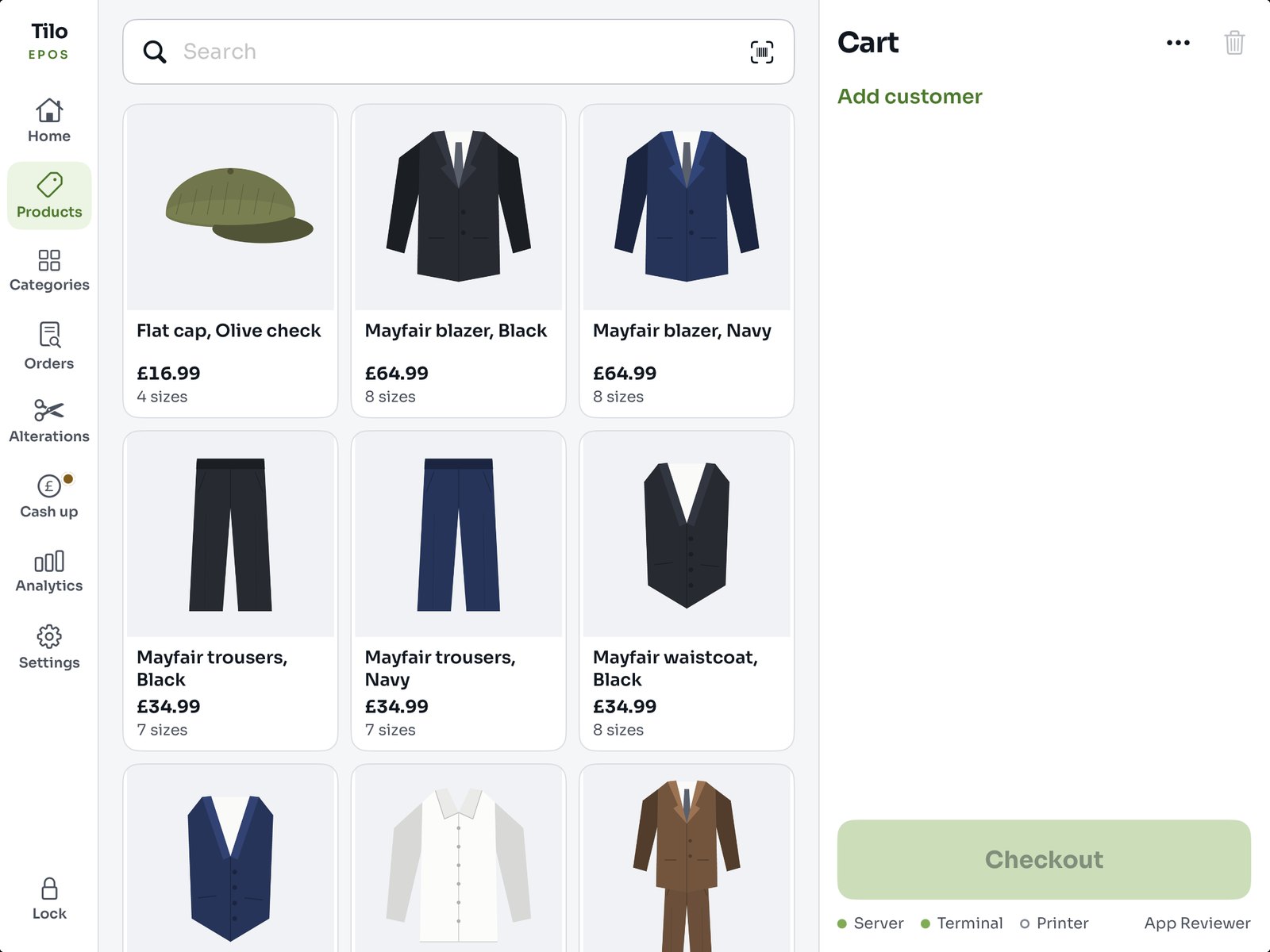Screen dimensions: 1270x952
Task: Click the £16.99 price of Flat cap
Action: tap(168, 374)
